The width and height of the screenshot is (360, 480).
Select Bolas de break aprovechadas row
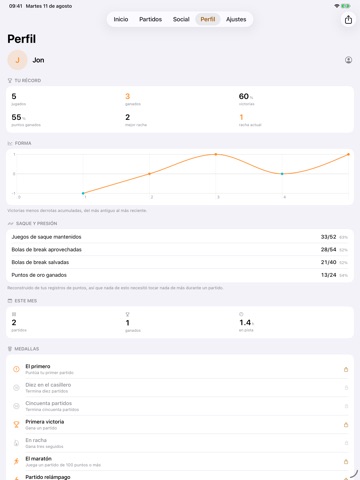pos(180,250)
